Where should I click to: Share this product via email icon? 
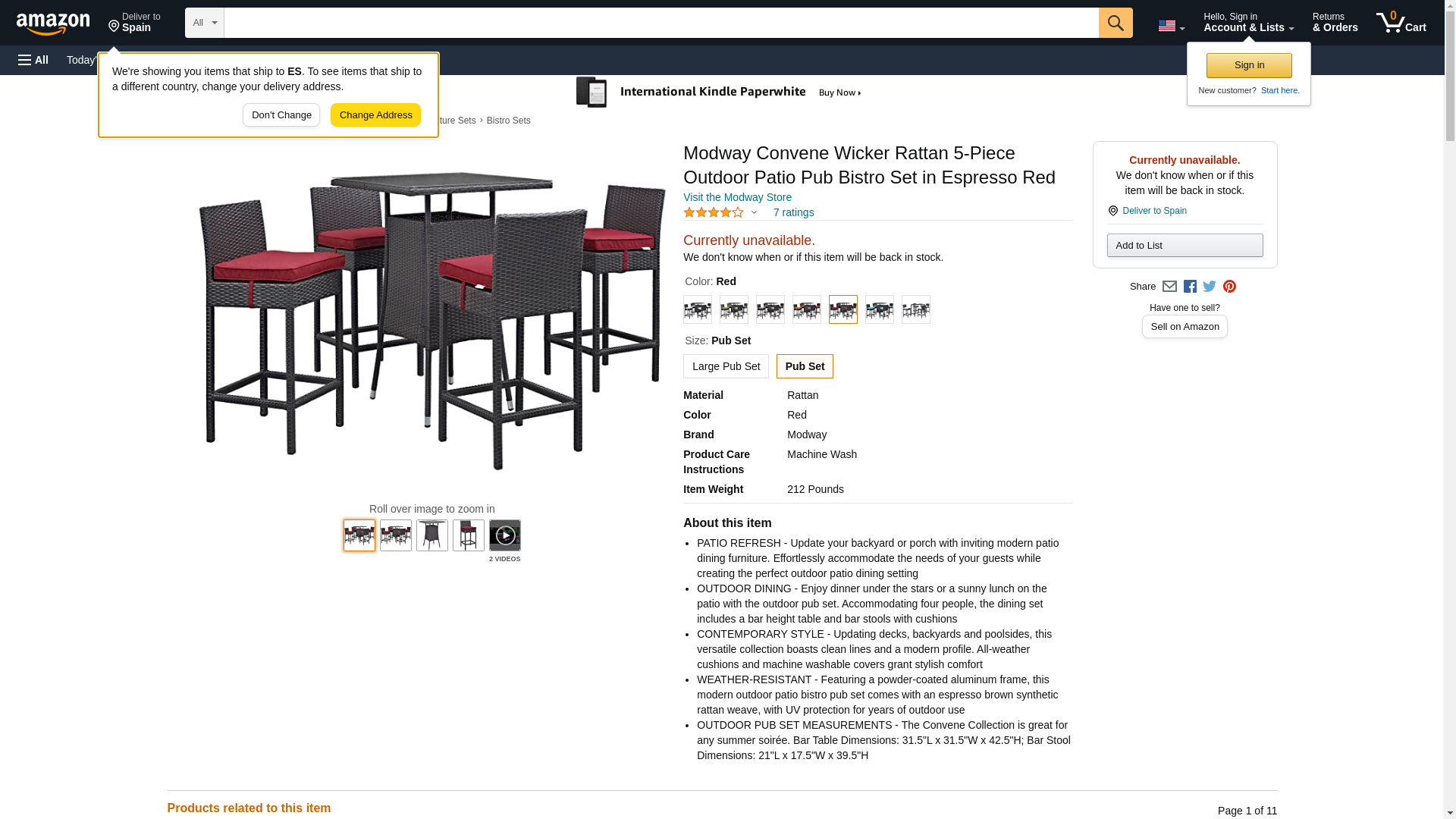[1169, 287]
